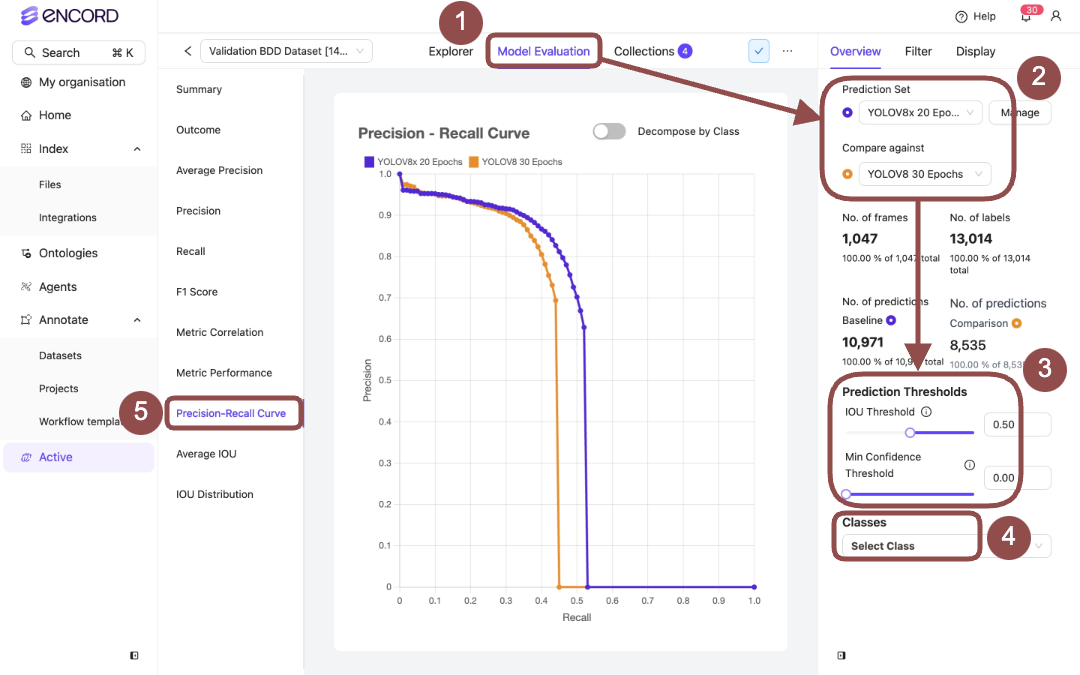Go to Integrations under Index
This screenshot has height=675, width=1080.
pos(68,218)
